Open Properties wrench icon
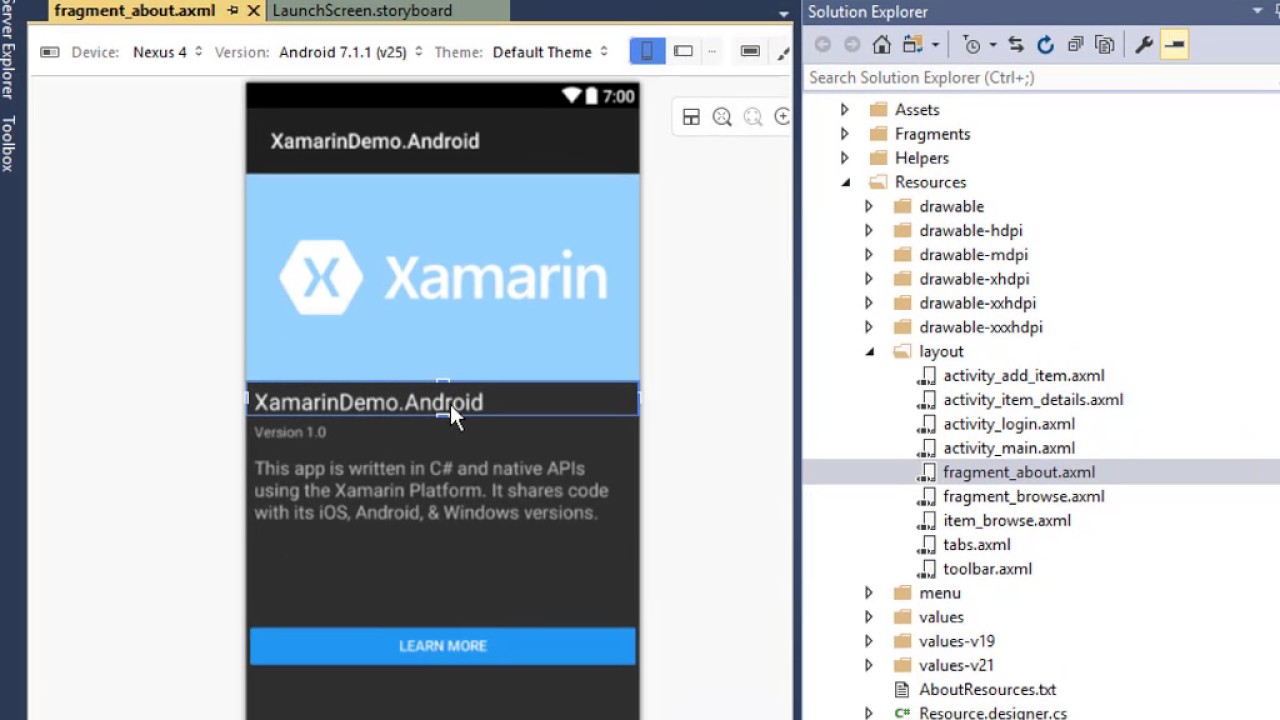1280x720 pixels. tap(1144, 45)
